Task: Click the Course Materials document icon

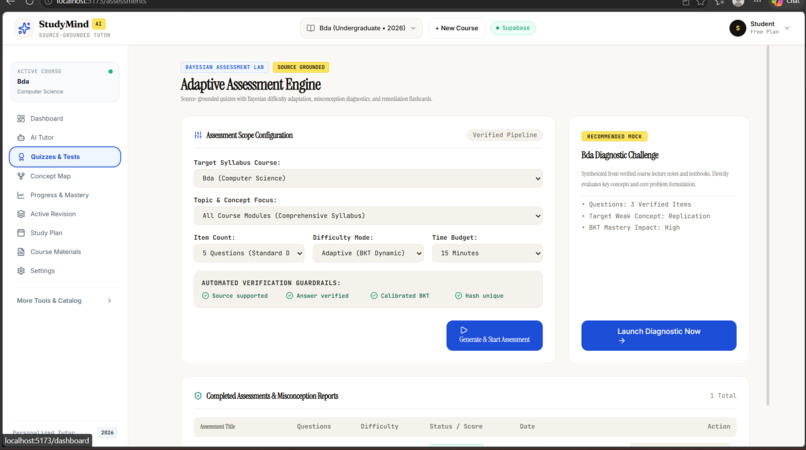Action: (21, 252)
